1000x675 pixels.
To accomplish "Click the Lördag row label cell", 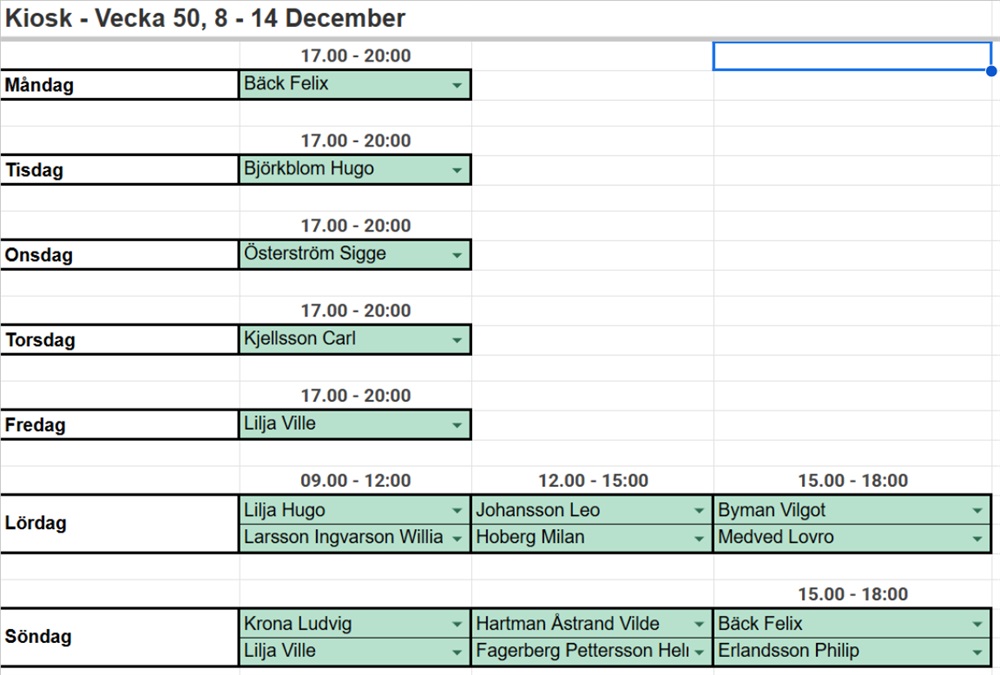I will [x=120, y=523].
